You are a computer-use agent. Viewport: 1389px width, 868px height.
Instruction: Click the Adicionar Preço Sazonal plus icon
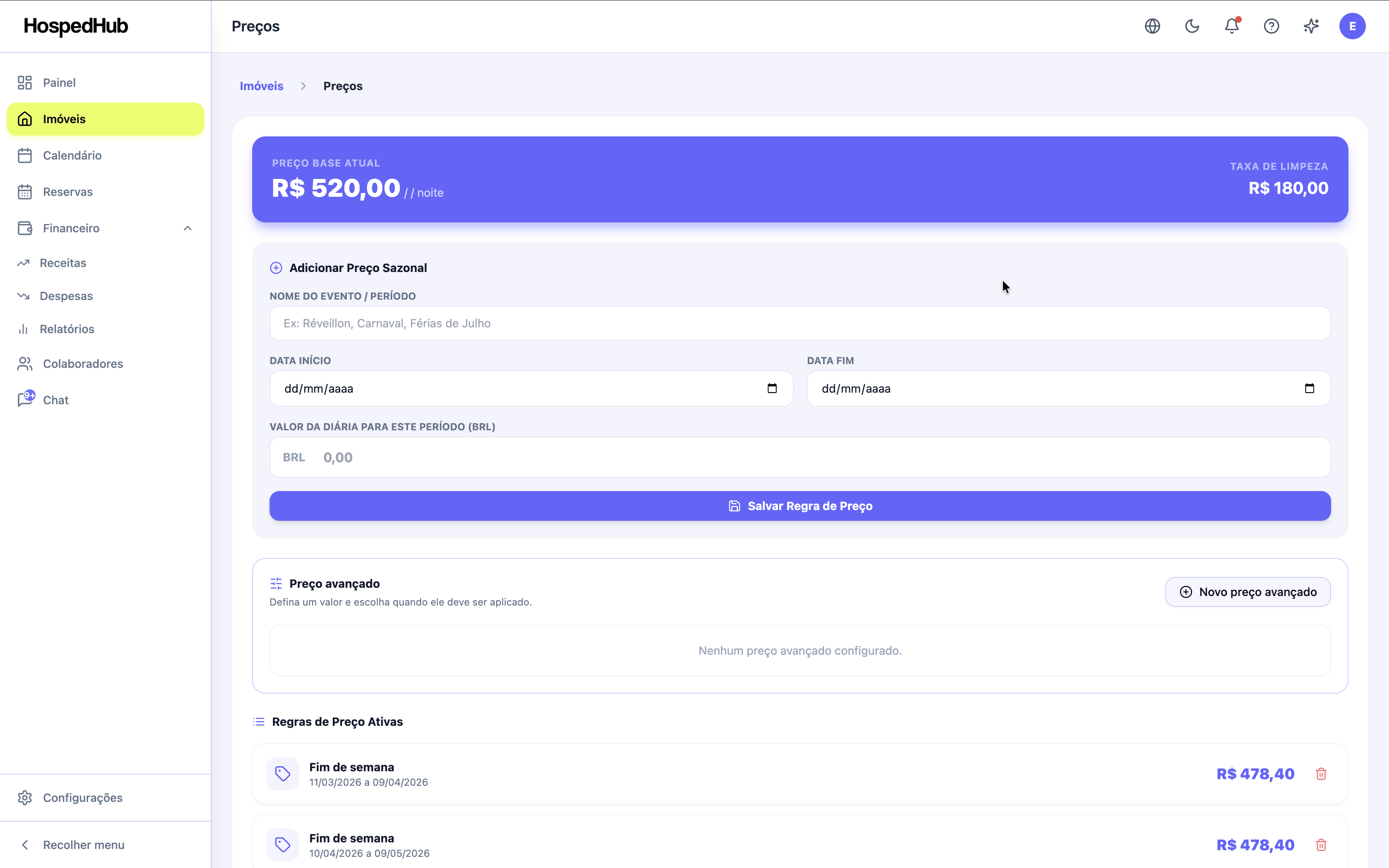click(276, 268)
